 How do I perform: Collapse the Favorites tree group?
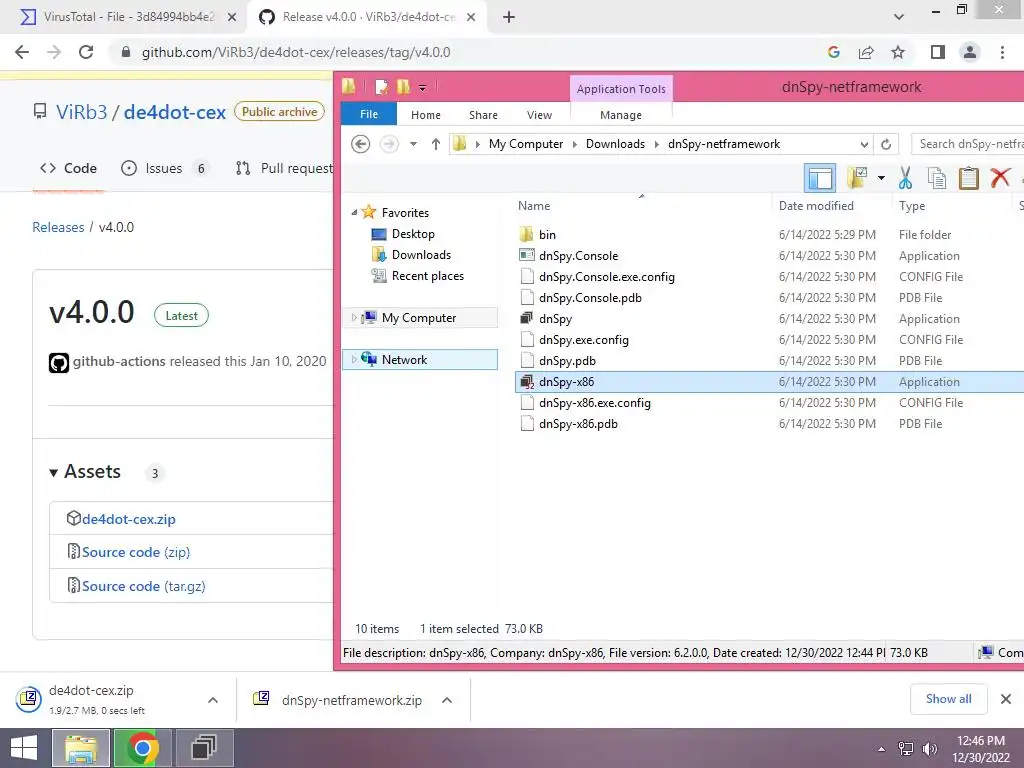pyautogui.click(x=355, y=212)
